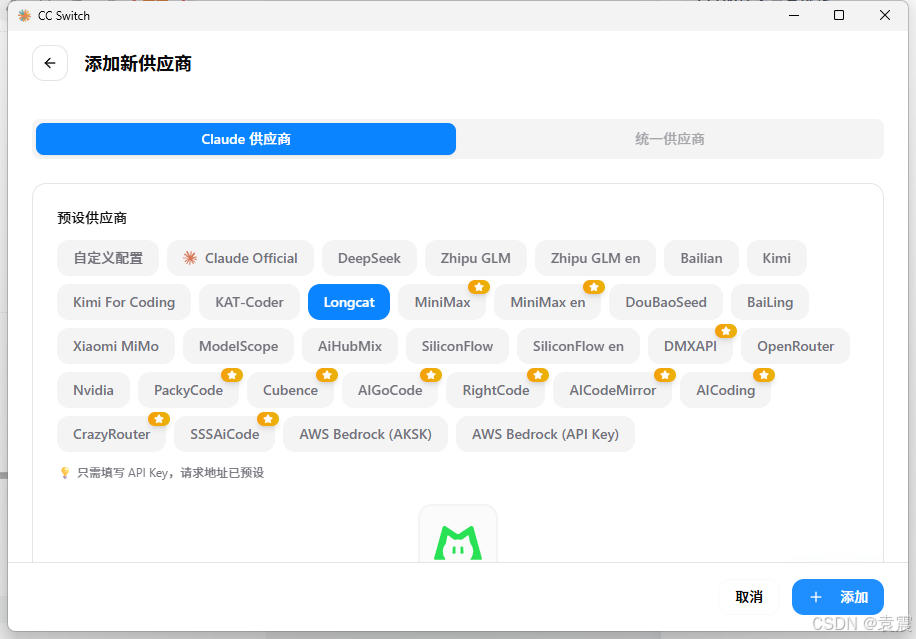Click 取消 to cancel
Screen dimensions: 916x639
pyautogui.click(x=749, y=597)
